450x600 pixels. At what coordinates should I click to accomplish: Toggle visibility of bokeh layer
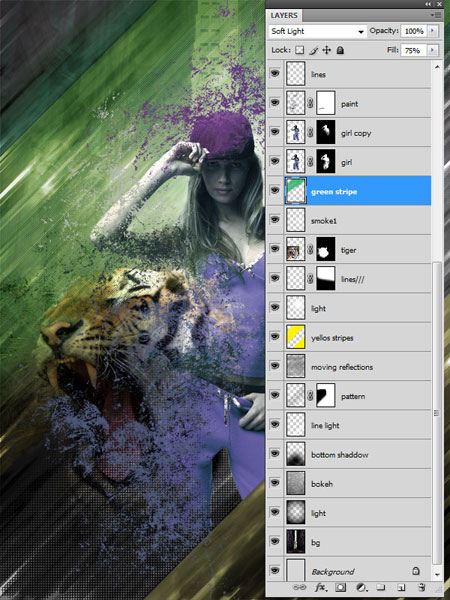coord(275,483)
